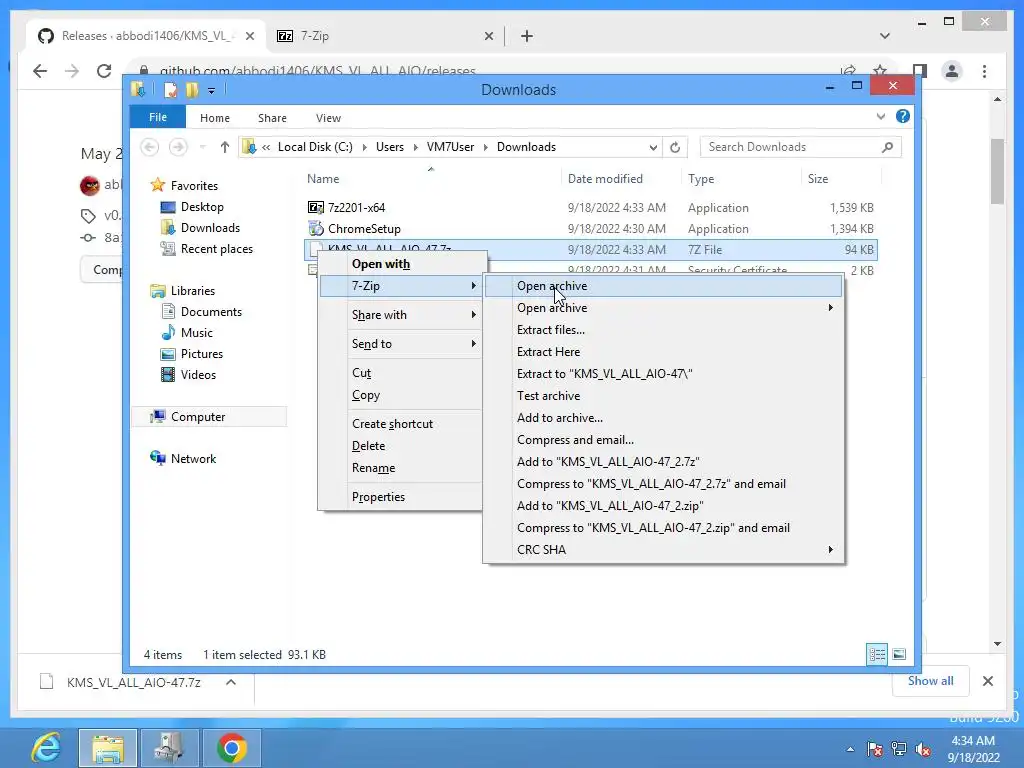Click the Users breadcrumb in address bar
The height and width of the screenshot is (768, 1024).
[390, 147]
